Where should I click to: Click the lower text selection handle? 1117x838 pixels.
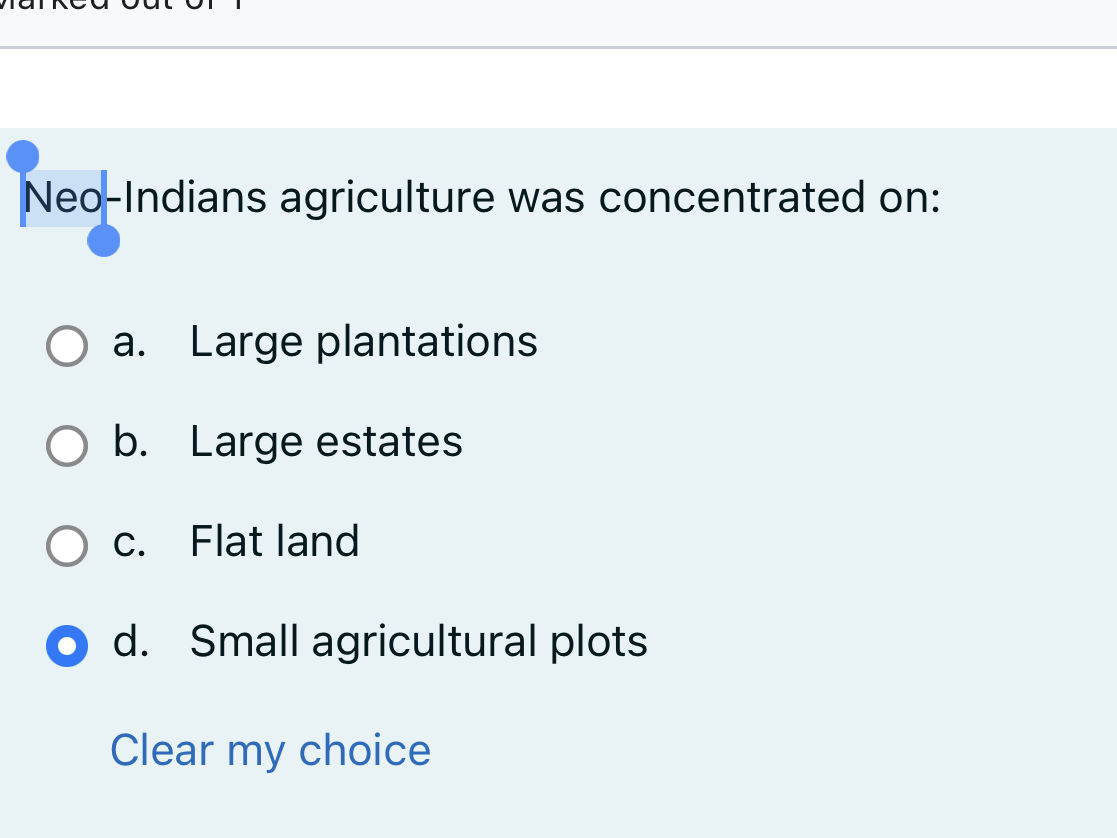pyautogui.click(x=104, y=240)
